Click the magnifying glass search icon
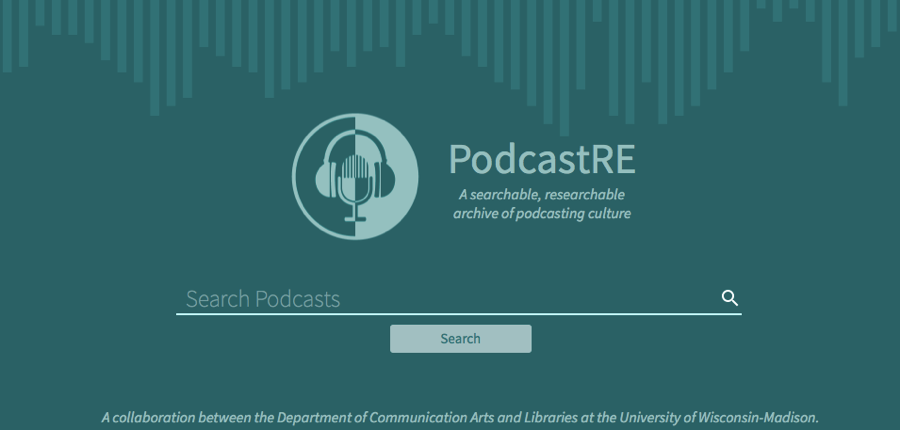The height and width of the screenshot is (430, 900). (x=730, y=298)
